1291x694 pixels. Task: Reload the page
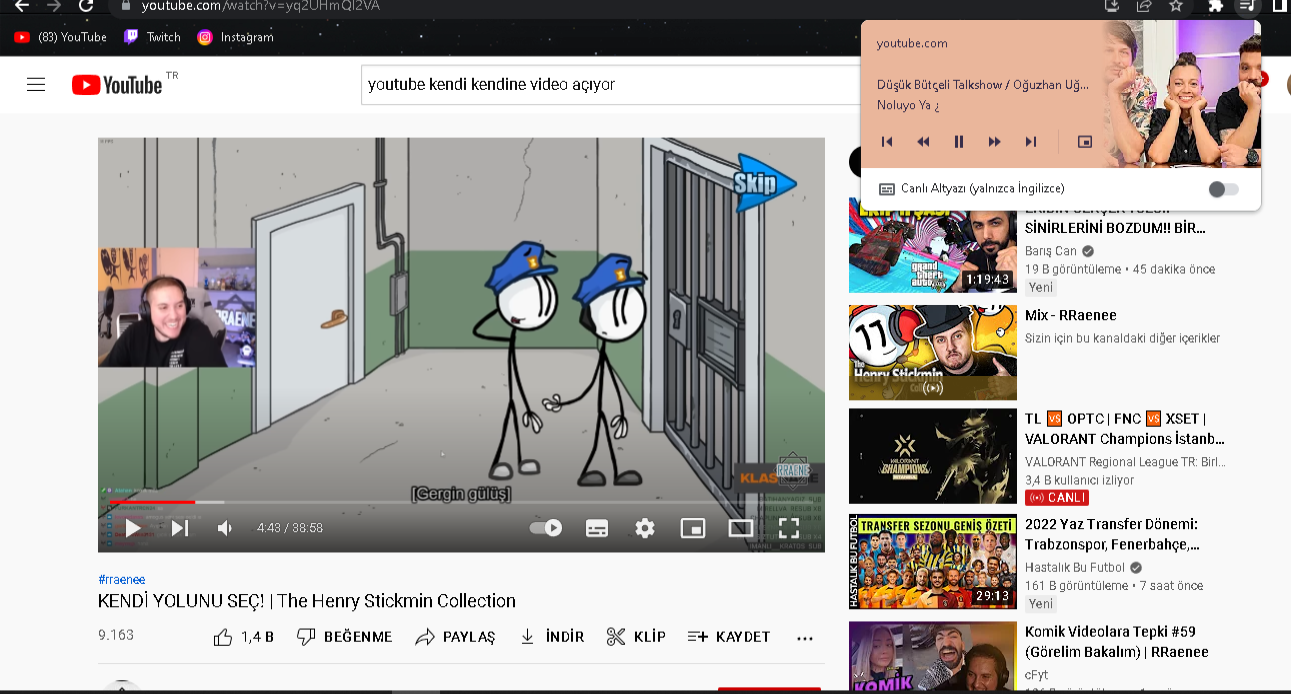pyautogui.click(x=86, y=6)
